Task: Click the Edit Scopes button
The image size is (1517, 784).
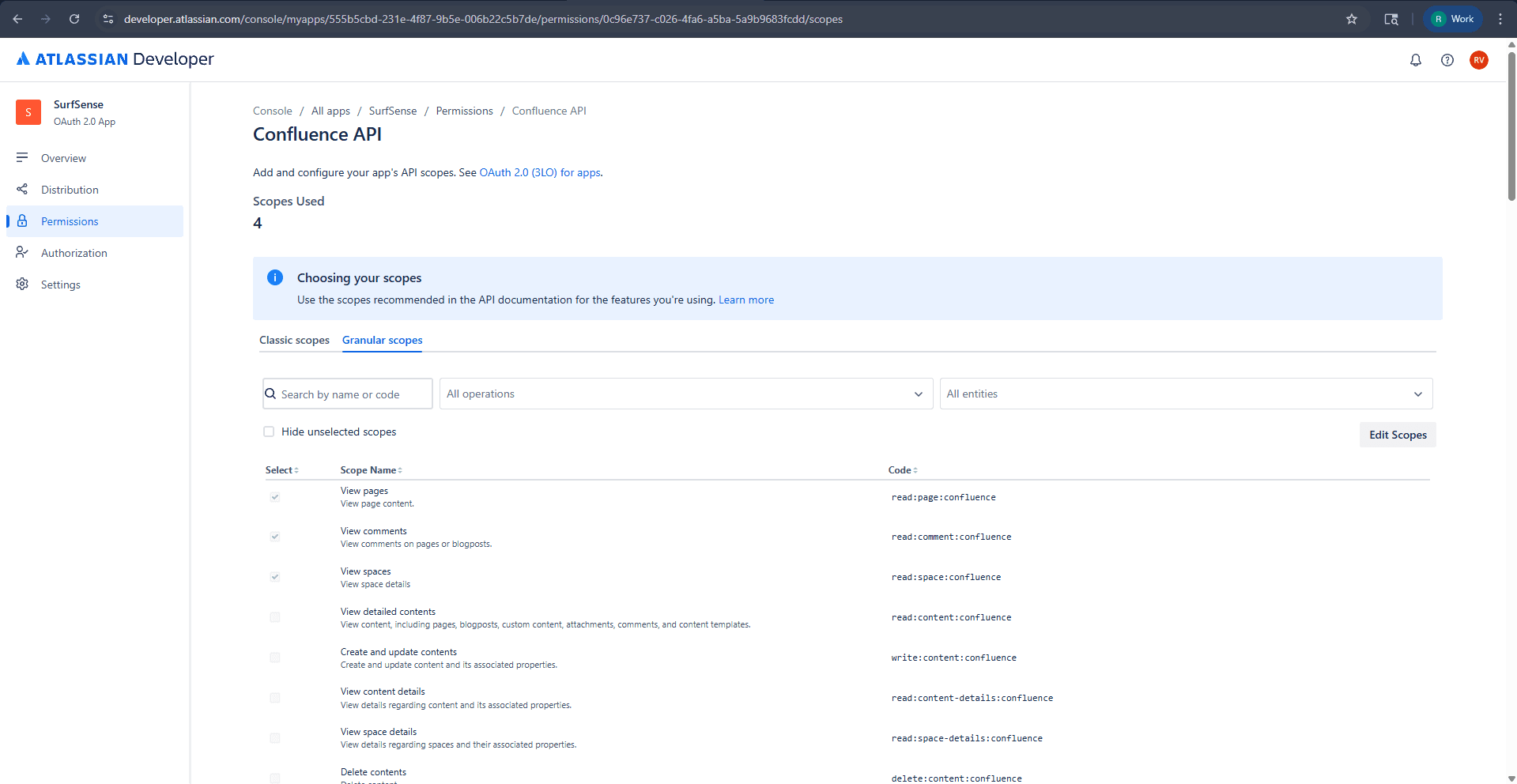Action: (1397, 434)
